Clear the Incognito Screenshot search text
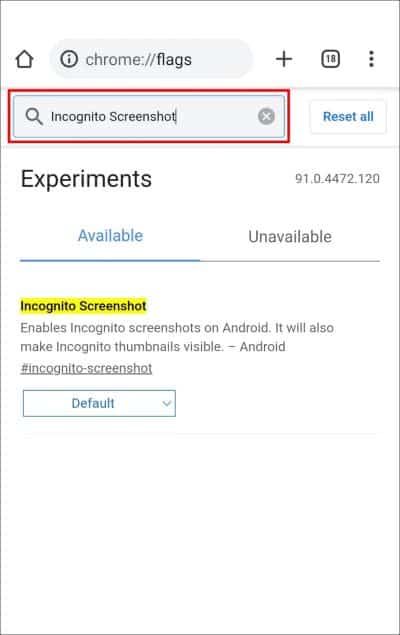Screen dimensions: 400x635 266,117
